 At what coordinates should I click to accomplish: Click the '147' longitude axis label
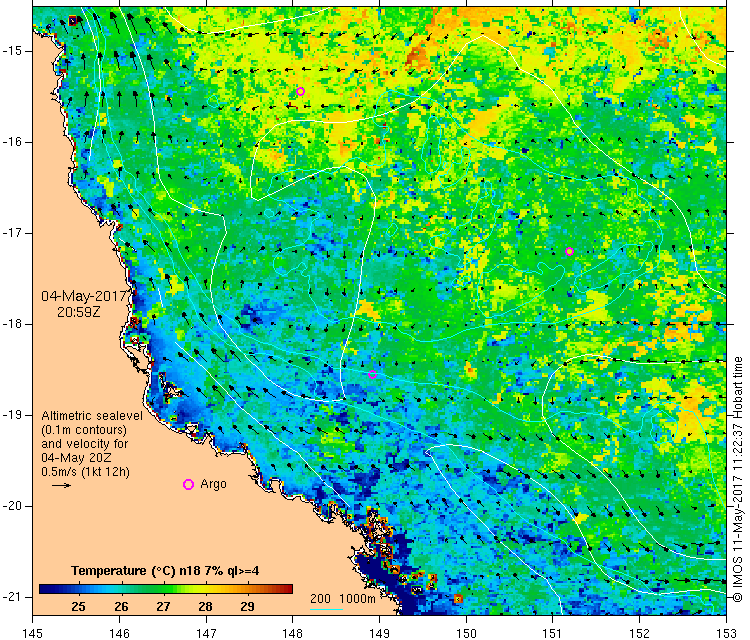pyautogui.click(x=206, y=633)
